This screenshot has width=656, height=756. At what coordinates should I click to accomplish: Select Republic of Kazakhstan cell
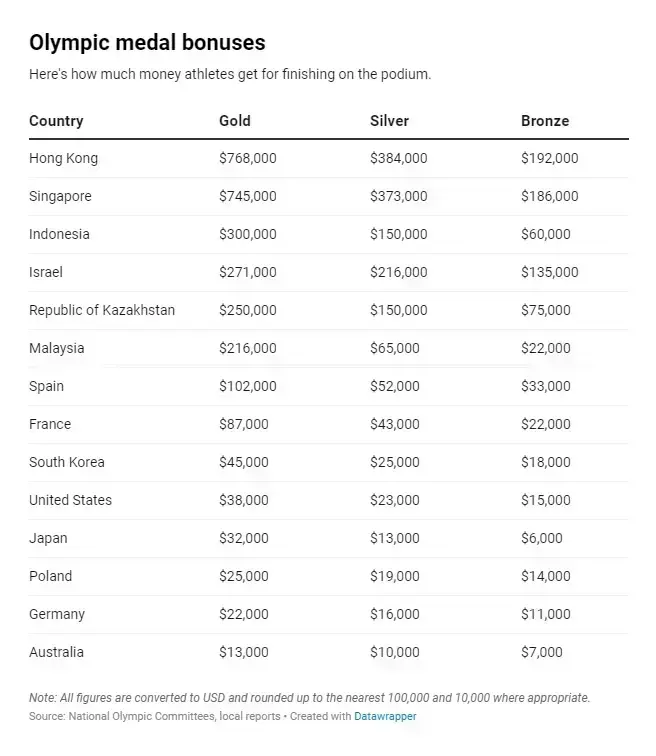click(x=102, y=310)
